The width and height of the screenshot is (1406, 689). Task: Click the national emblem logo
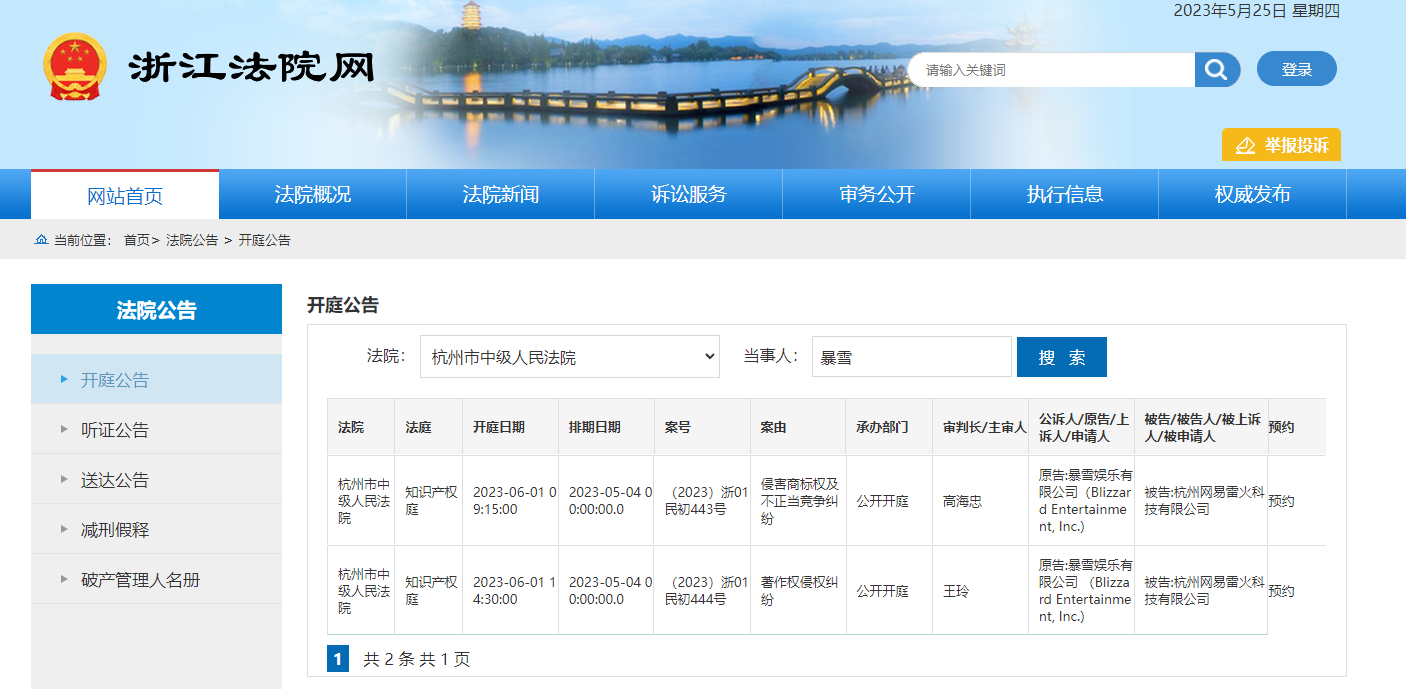pyautogui.click(x=74, y=67)
